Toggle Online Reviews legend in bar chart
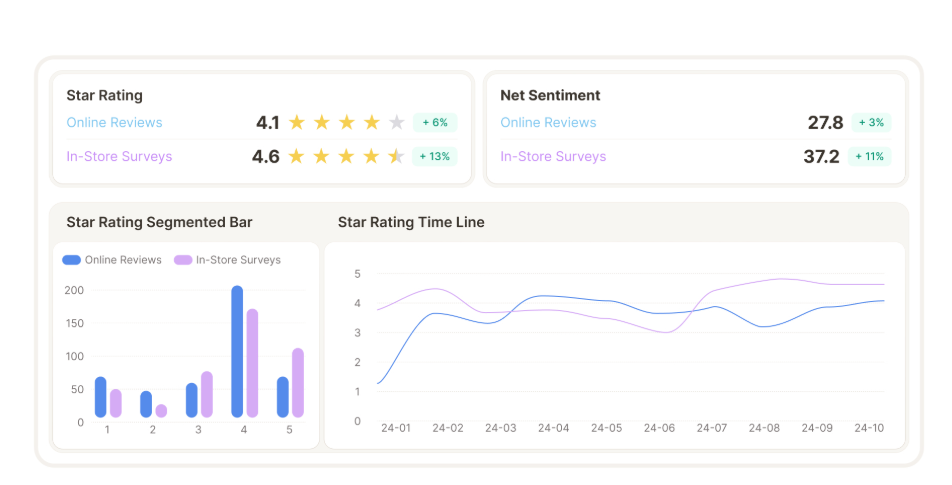 click(x=112, y=260)
